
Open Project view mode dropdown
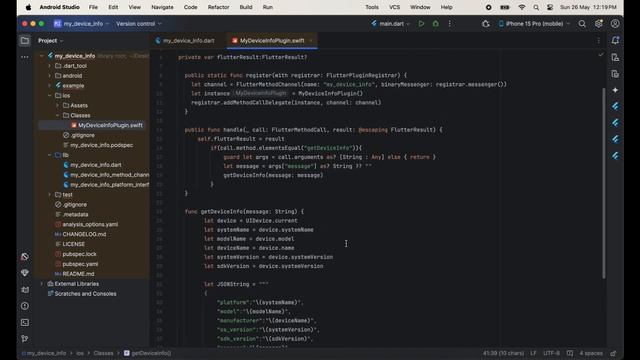pyautogui.click(x=51, y=40)
